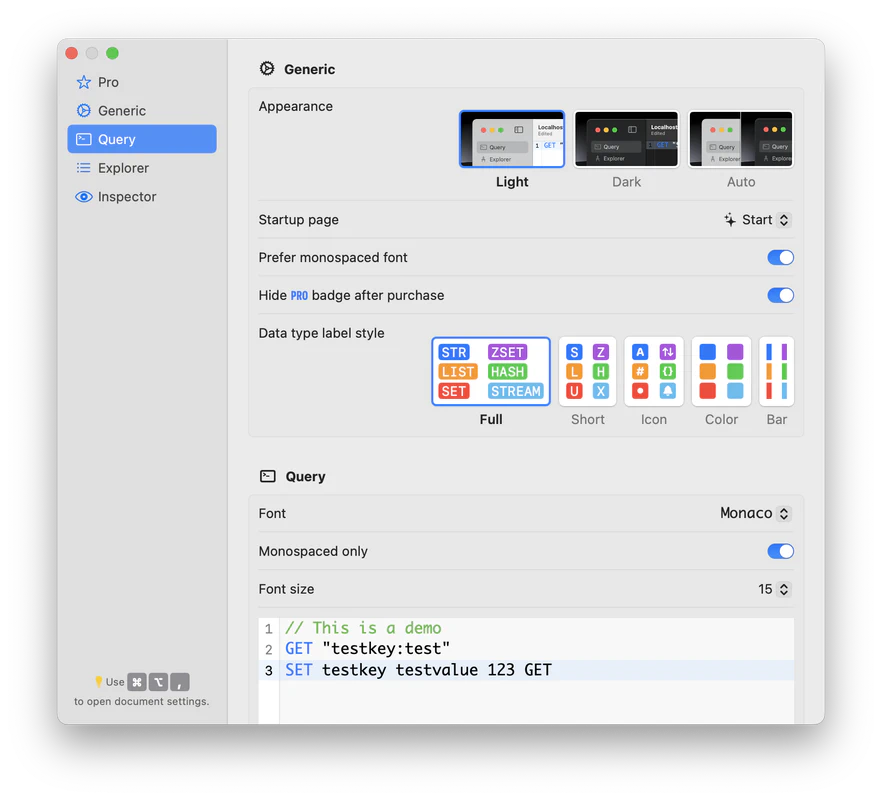Toggle Prefer monospaced font switch
882x800 pixels.
coord(780,258)
